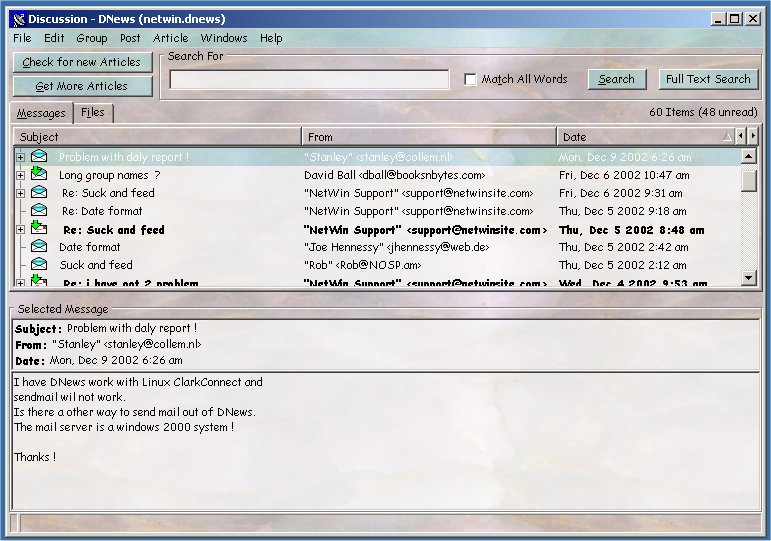Click the column header scroll left arrow
The width and height of the screenshot is (771, 541).
(x=741, y=136)
